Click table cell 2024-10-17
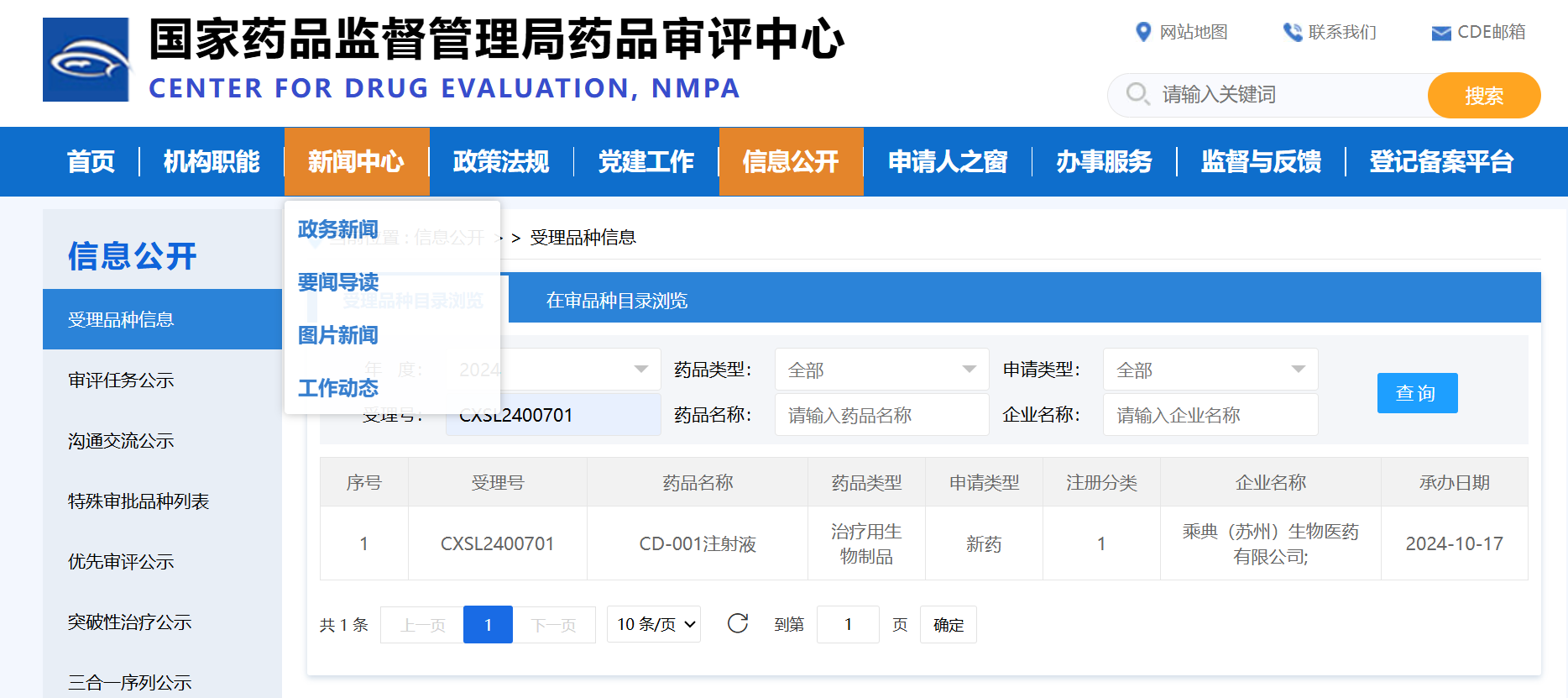 1455,543
